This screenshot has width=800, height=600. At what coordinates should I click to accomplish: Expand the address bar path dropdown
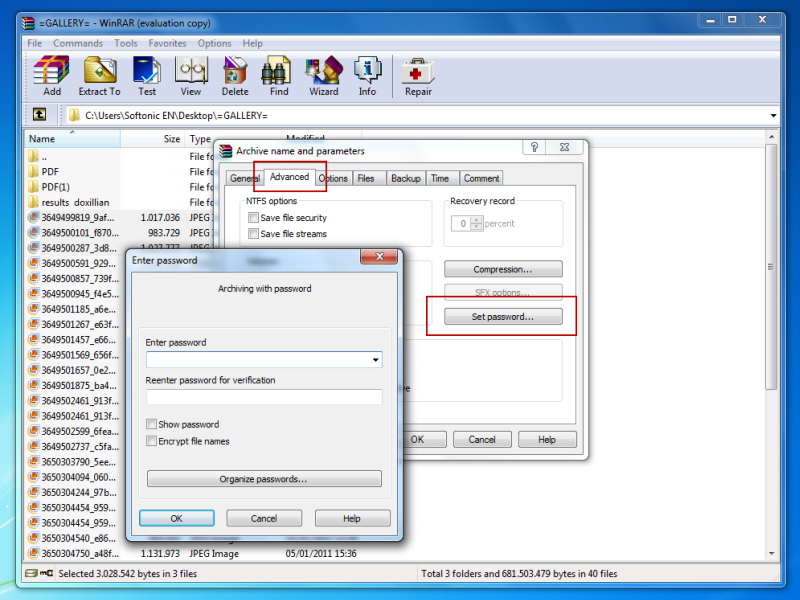[773, 115]
